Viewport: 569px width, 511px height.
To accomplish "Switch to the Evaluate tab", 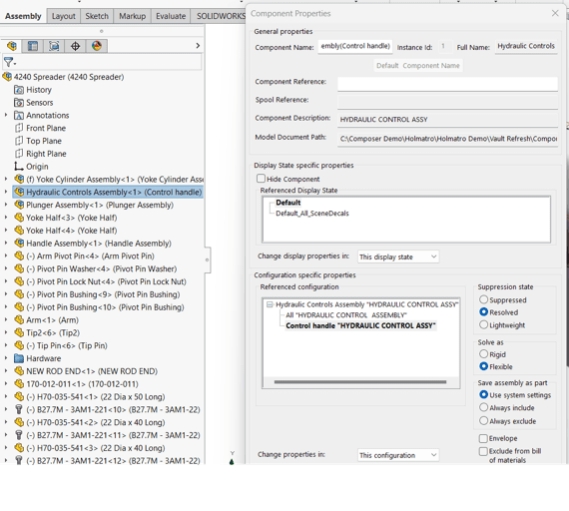I will coord(171,16).
